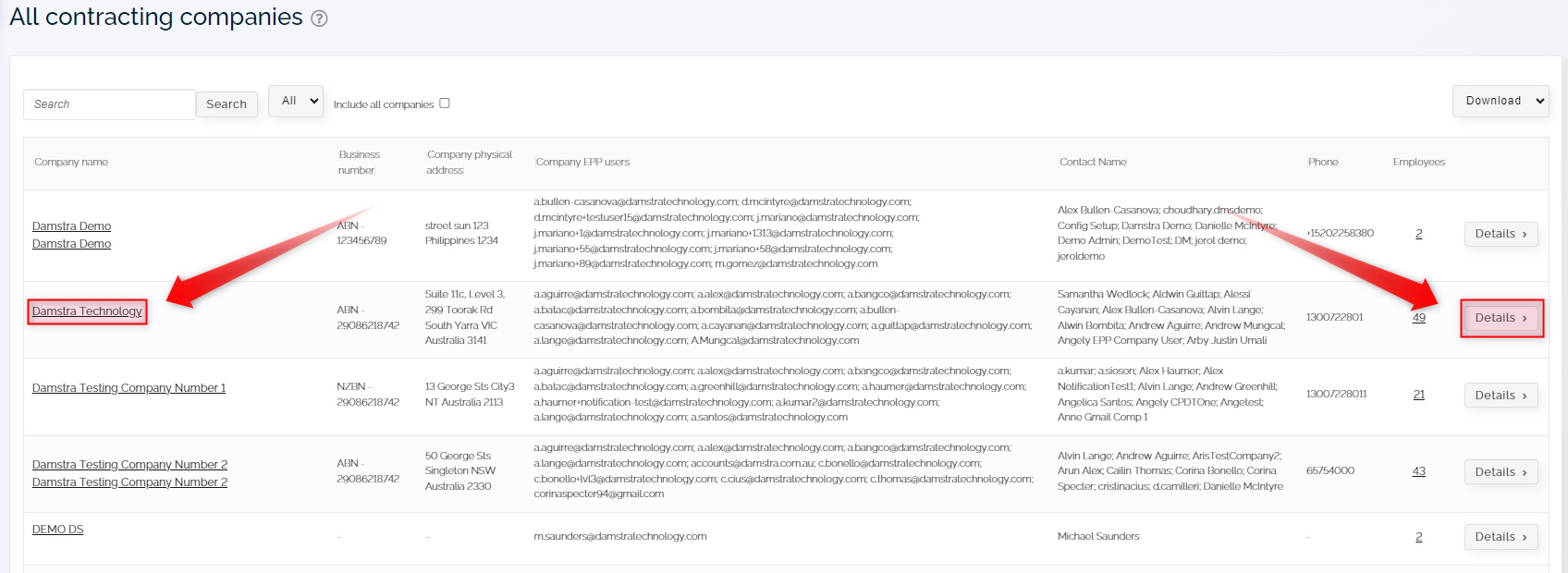Open Damstra Testing Company Number 1 link
The width and height of the screenshot is (1568, 573).
[x=129, y=388]
